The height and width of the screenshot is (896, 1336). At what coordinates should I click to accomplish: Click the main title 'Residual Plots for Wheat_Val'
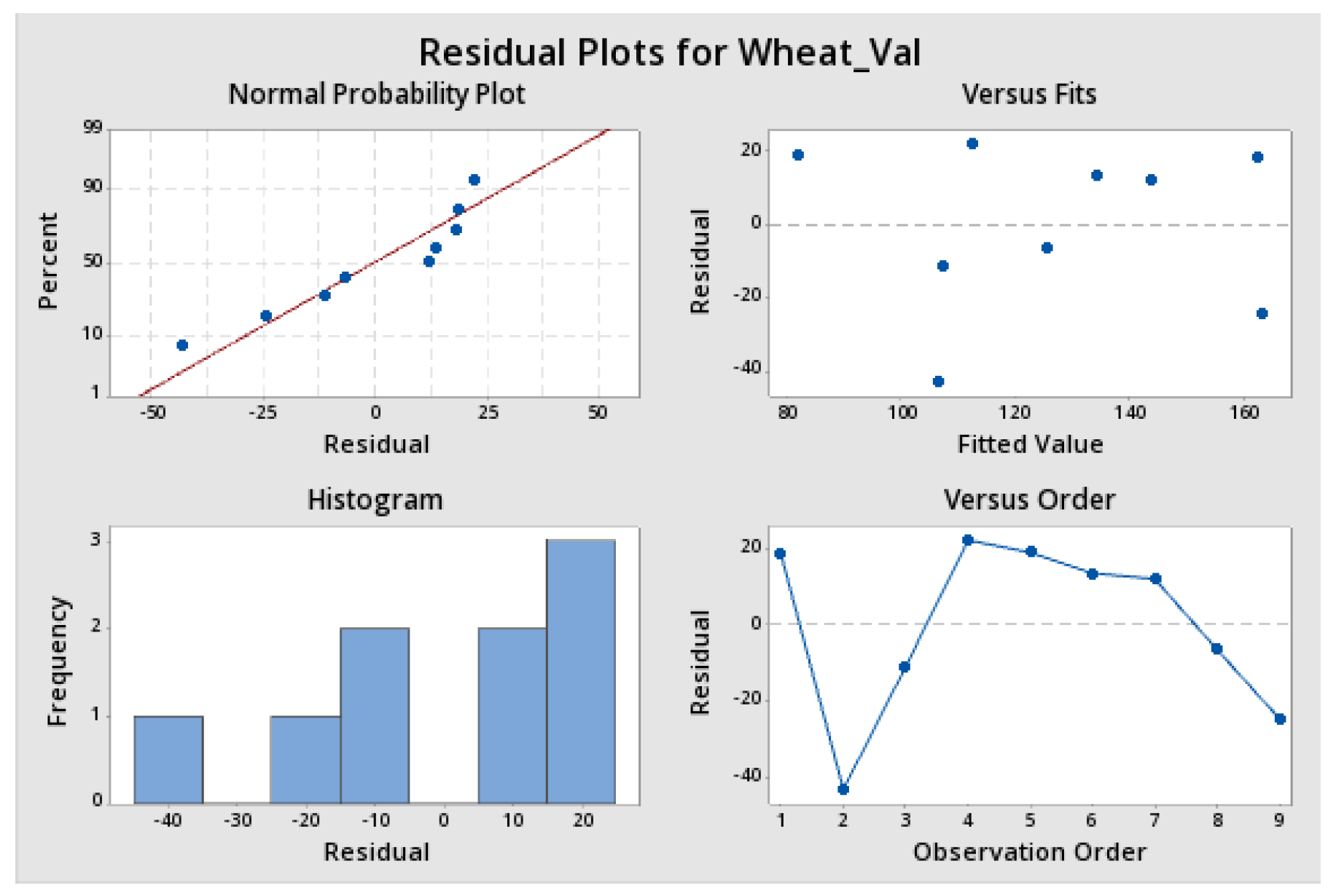pyautogui.click(x=669, y=52)
